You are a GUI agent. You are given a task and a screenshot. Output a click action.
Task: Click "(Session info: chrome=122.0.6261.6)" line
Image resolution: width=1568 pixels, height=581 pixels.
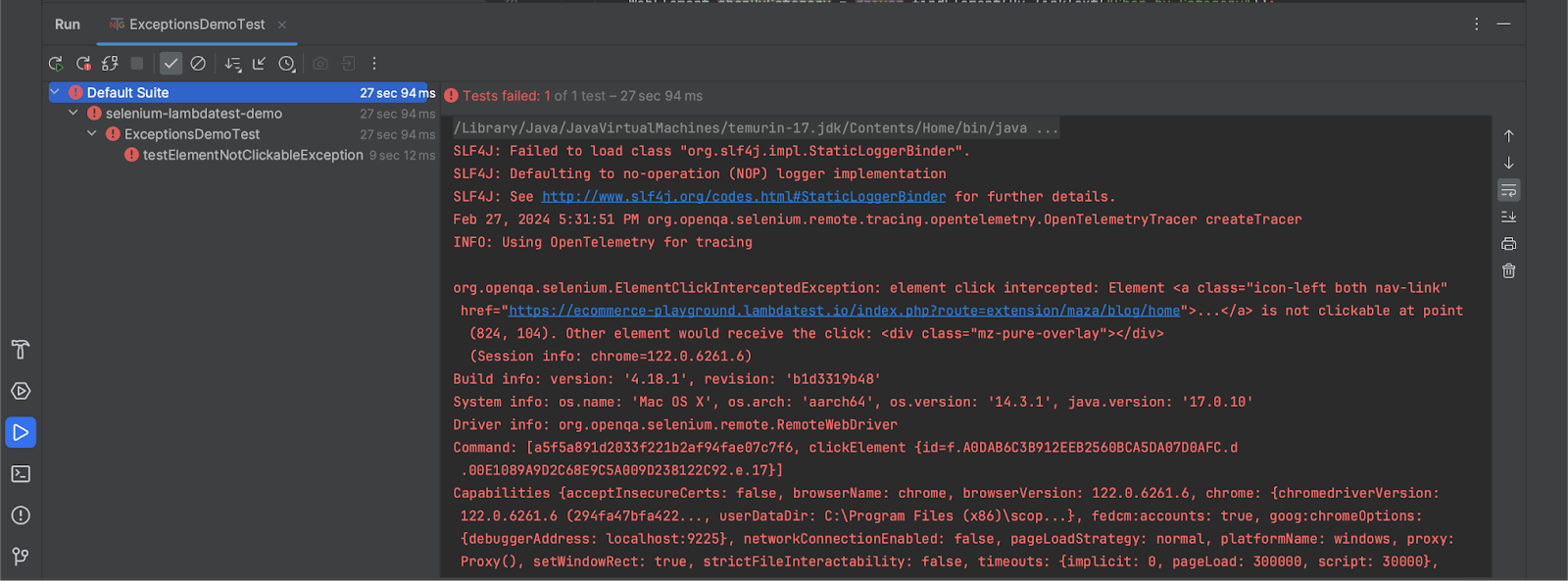(611, 357)
